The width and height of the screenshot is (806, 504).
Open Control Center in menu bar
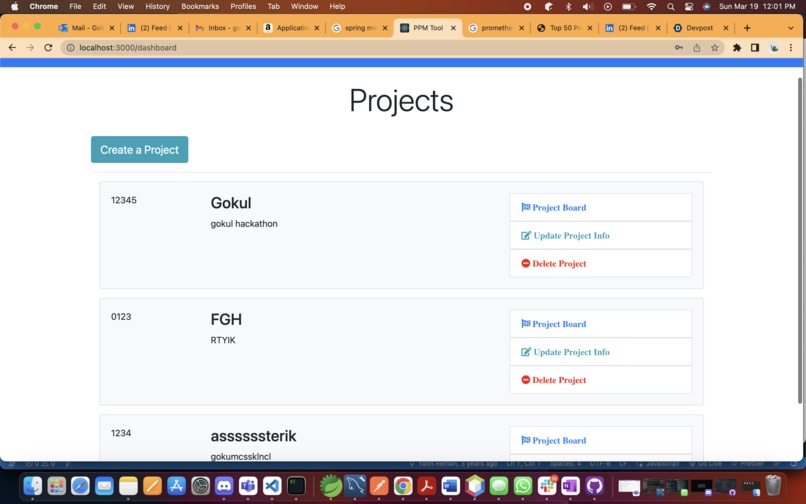click(689, 7)
